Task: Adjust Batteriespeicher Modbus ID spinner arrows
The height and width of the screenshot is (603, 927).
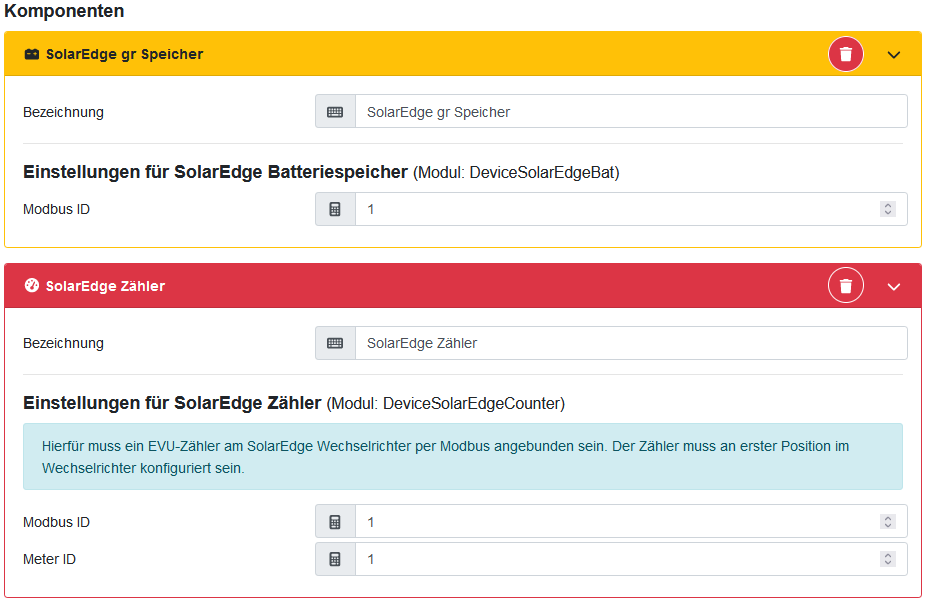Action: (887, 209)
